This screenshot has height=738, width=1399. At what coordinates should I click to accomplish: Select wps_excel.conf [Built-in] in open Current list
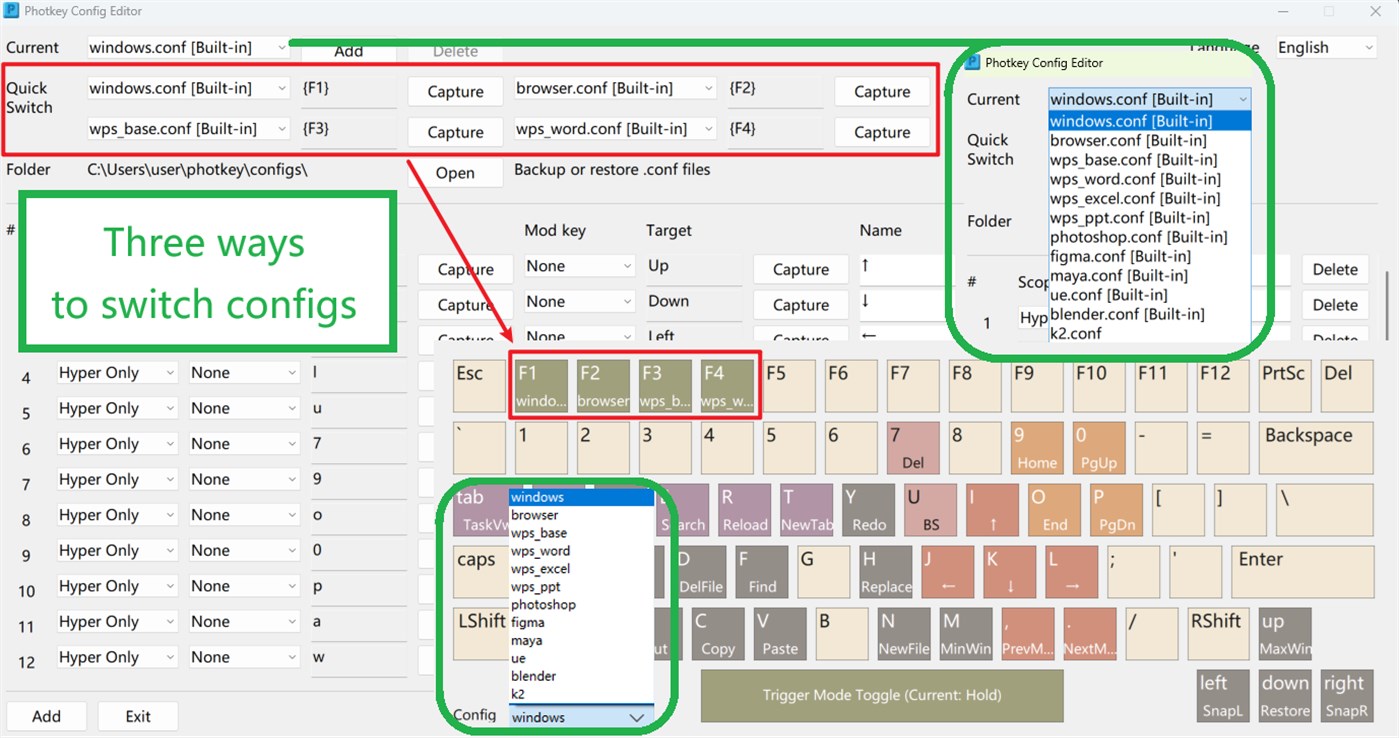[x=1149, y=198]
